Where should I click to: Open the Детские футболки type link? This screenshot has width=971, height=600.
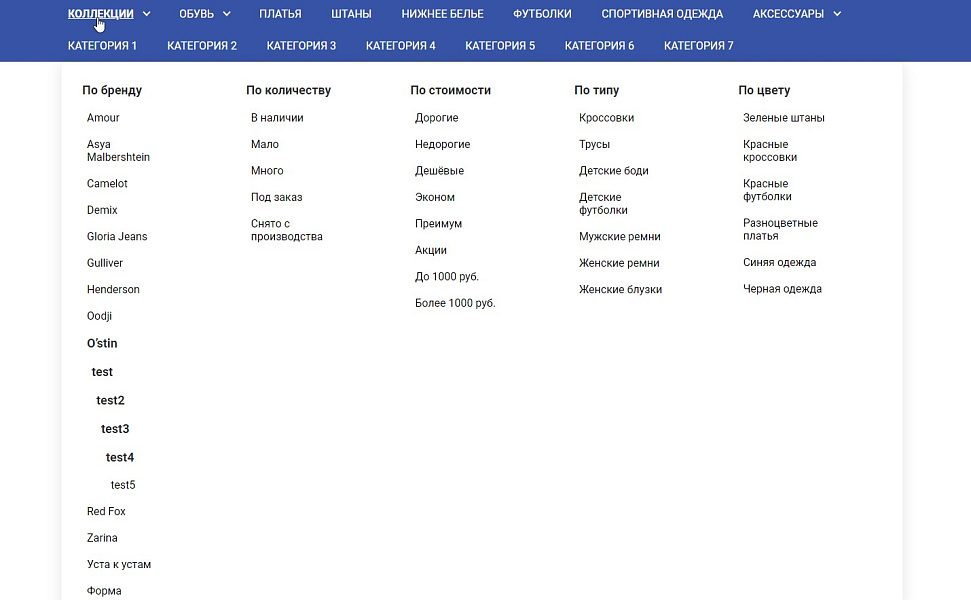[603, 204]
